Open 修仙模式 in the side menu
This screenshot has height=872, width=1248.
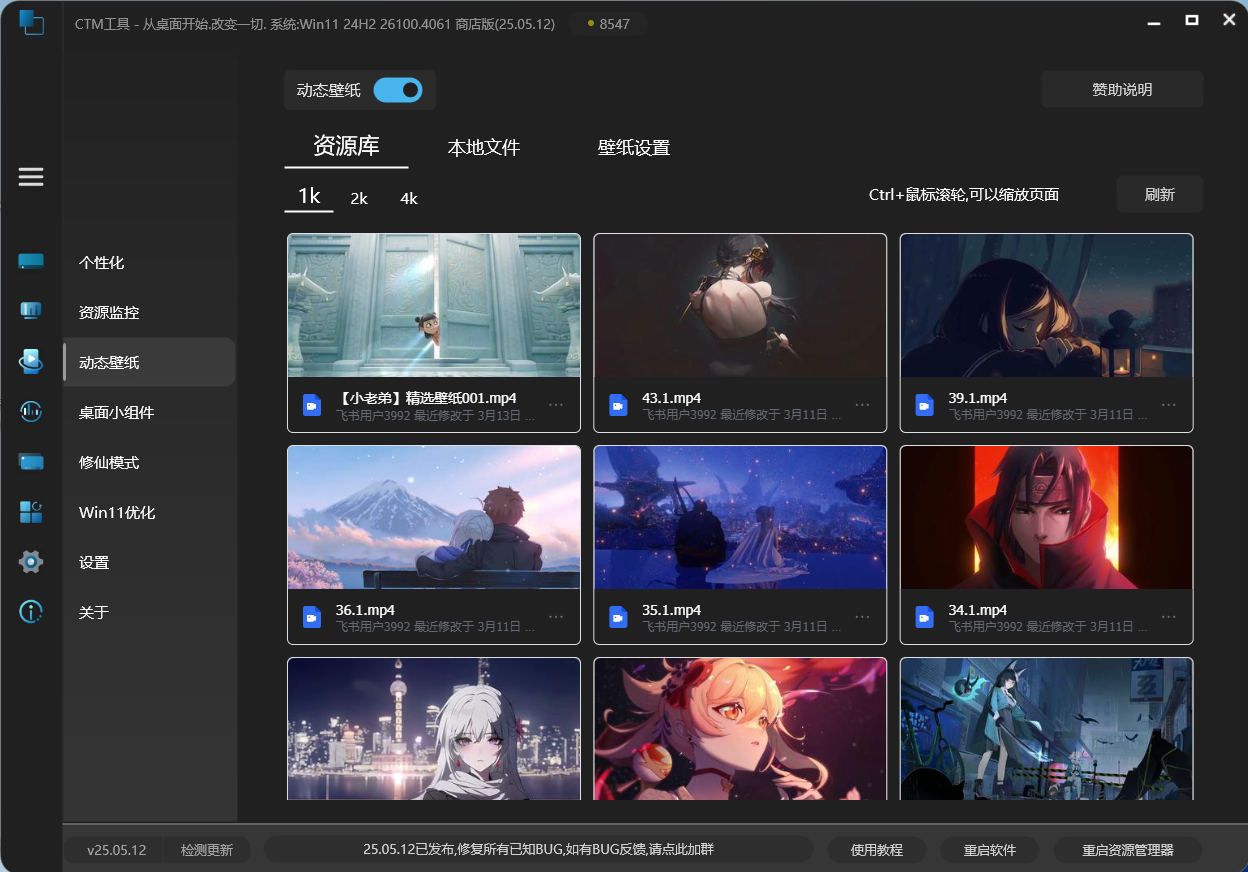click(149, 462)
